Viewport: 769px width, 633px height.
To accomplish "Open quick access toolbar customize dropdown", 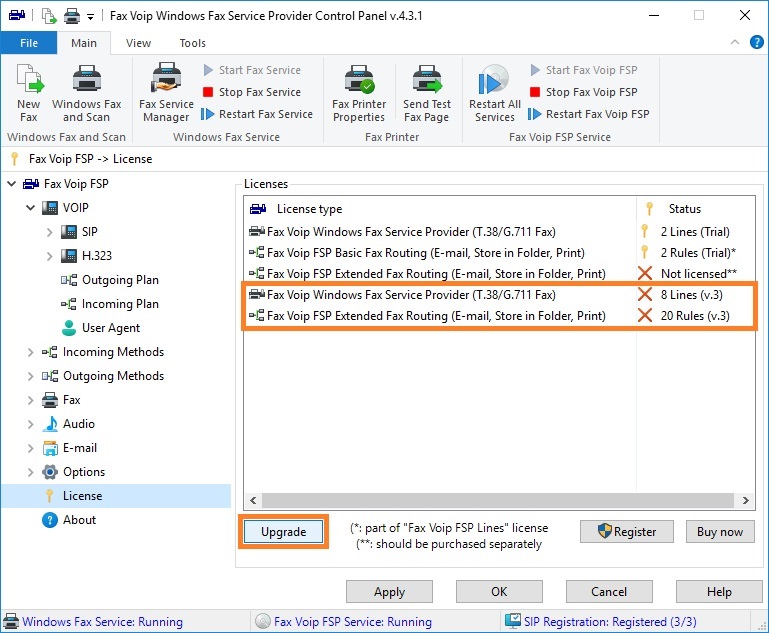I will (x=90, y=17).
